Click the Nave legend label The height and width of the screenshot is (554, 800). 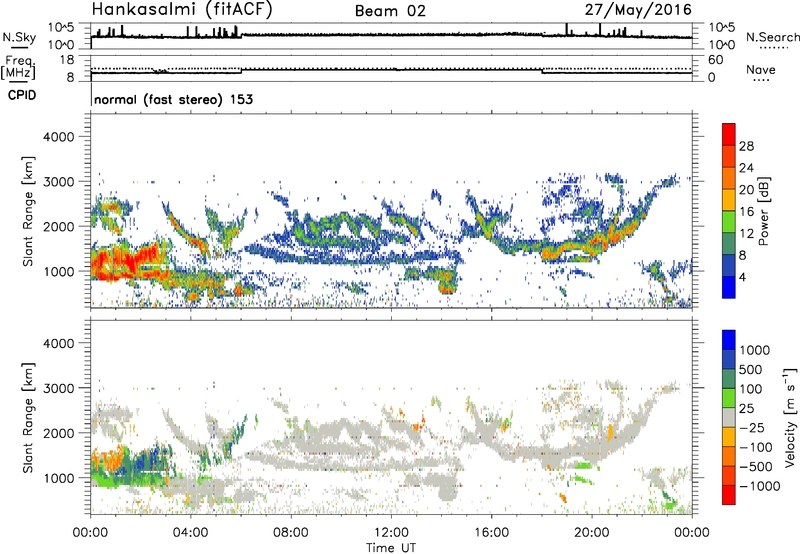761,70
